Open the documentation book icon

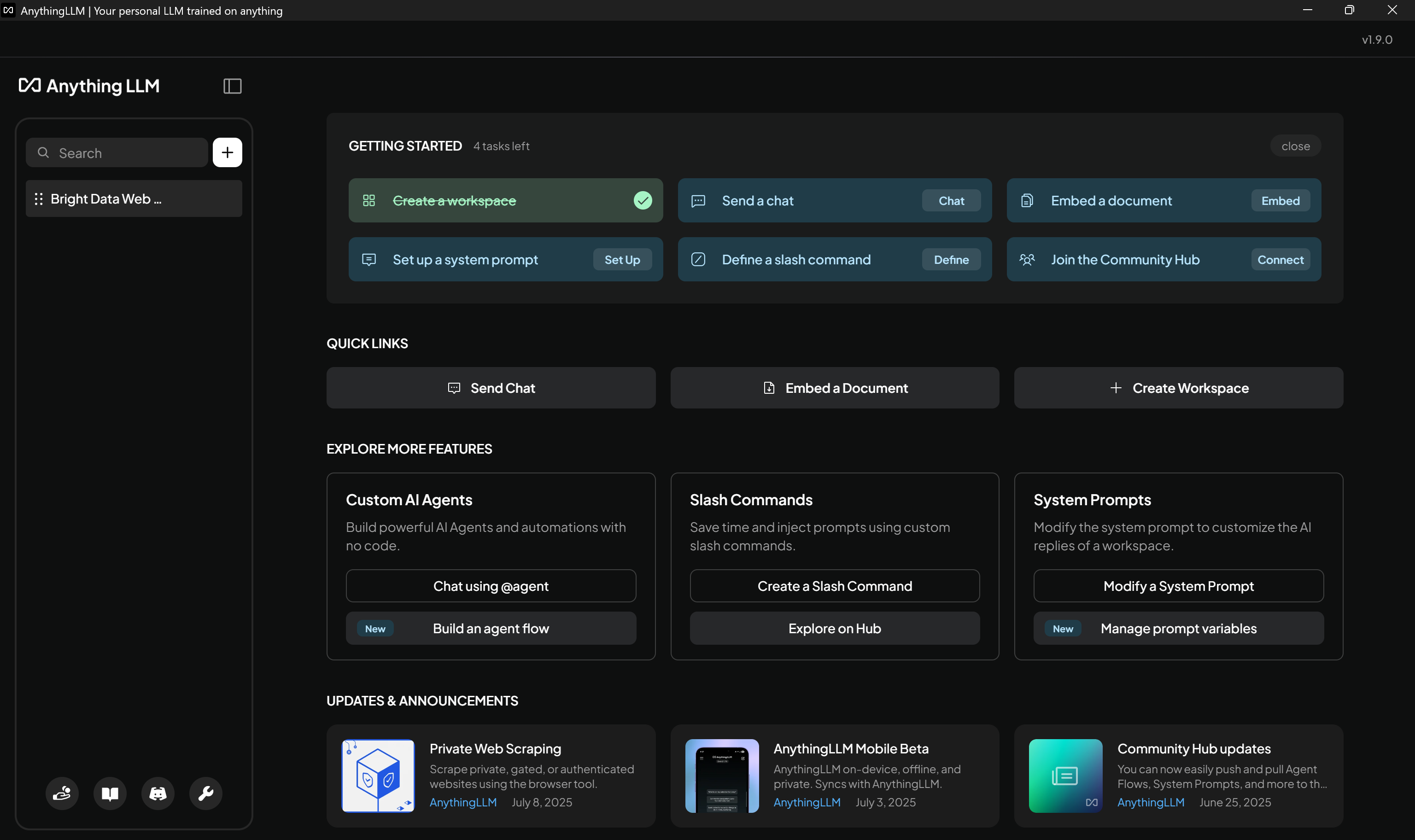[110, 793]
